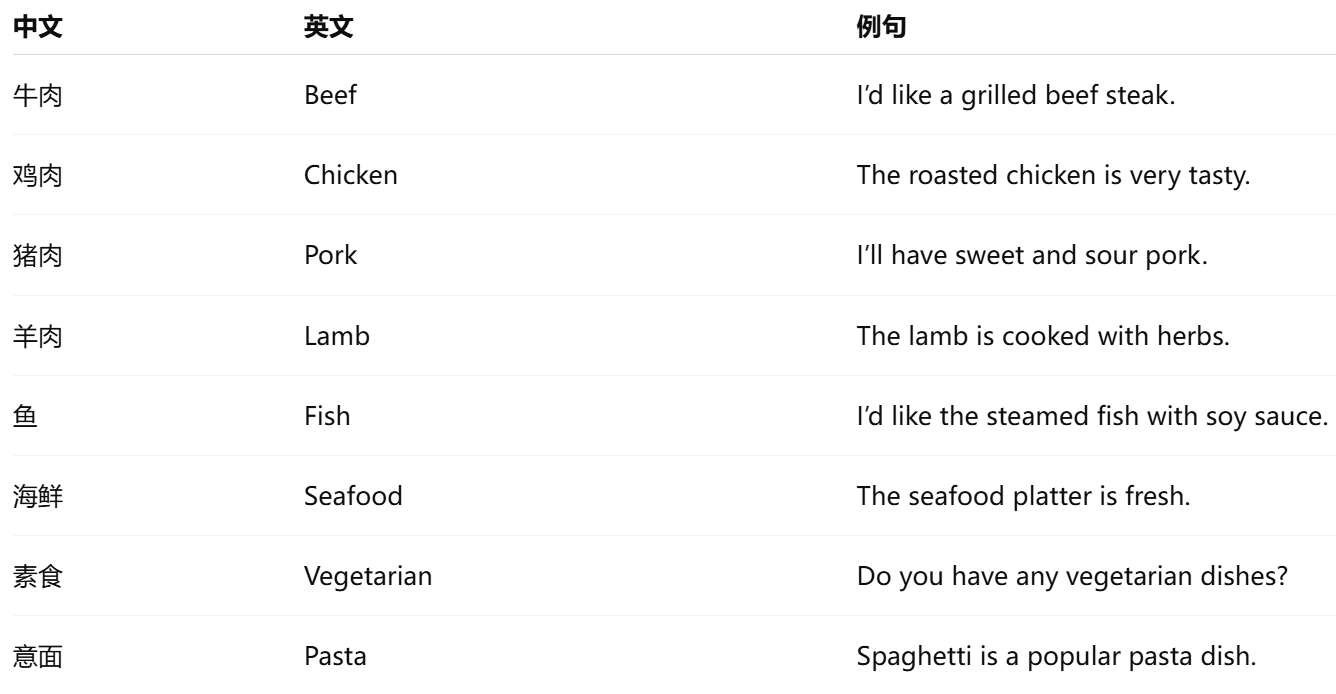
Task: Click the word Vegetarian
Action: 368,576
